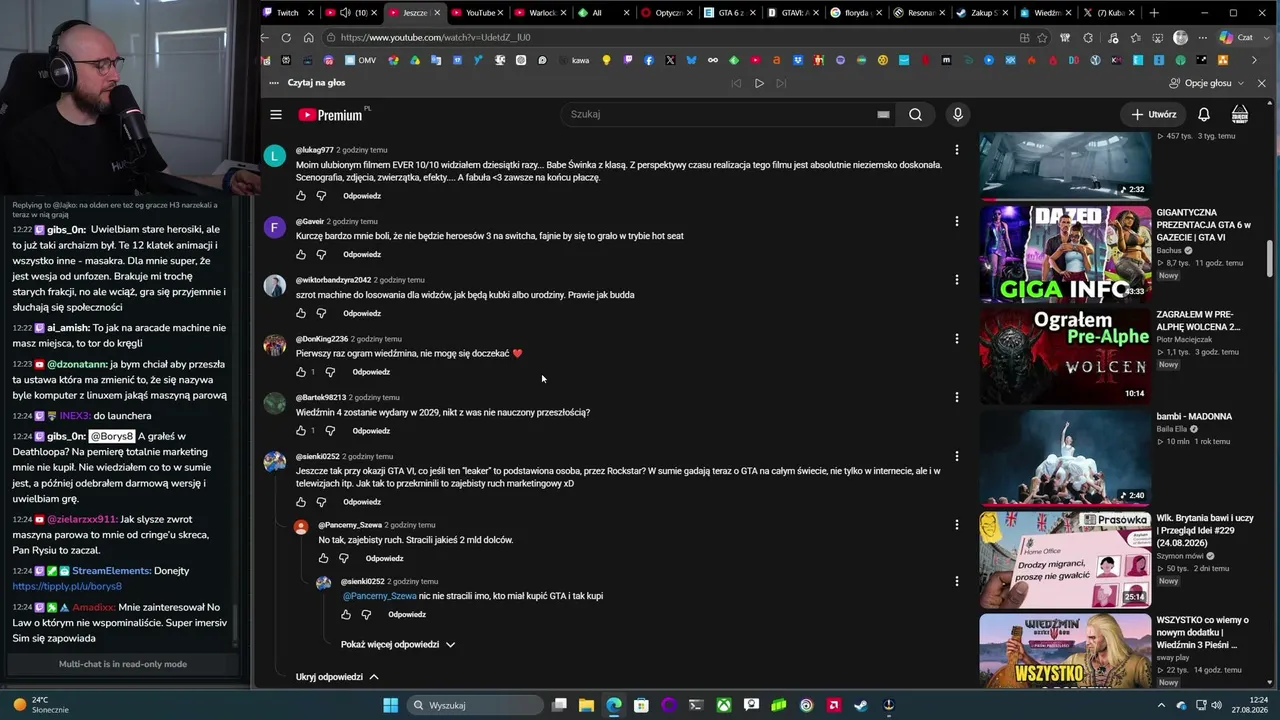
Task: Open the tipply.pl donation link in chat
Action: click(x=67, y=587)
